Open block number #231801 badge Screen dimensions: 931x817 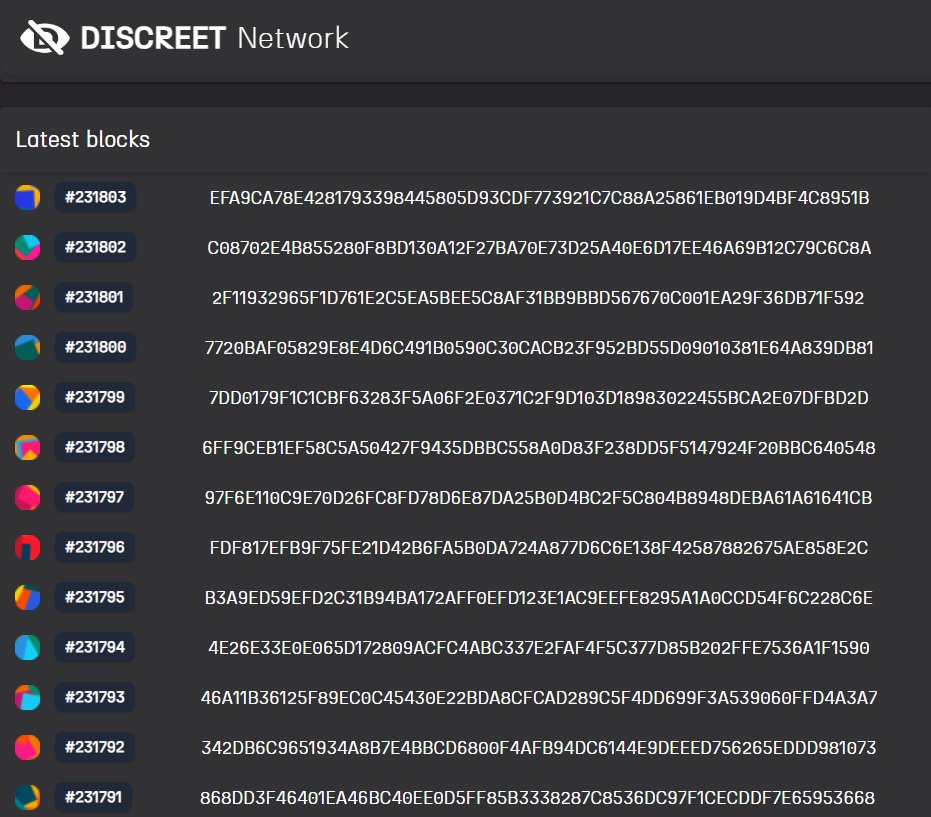94,297
